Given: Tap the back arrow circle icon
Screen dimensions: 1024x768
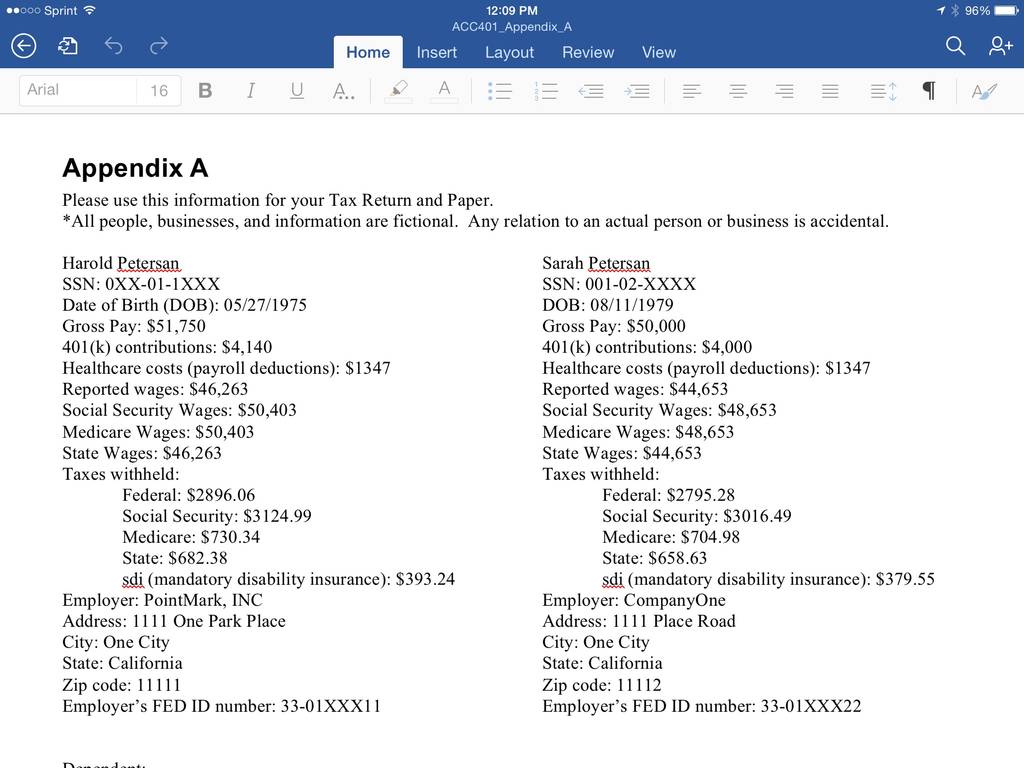Looking at the screenshot, I should pyautogui.click(x=24, y=46).
